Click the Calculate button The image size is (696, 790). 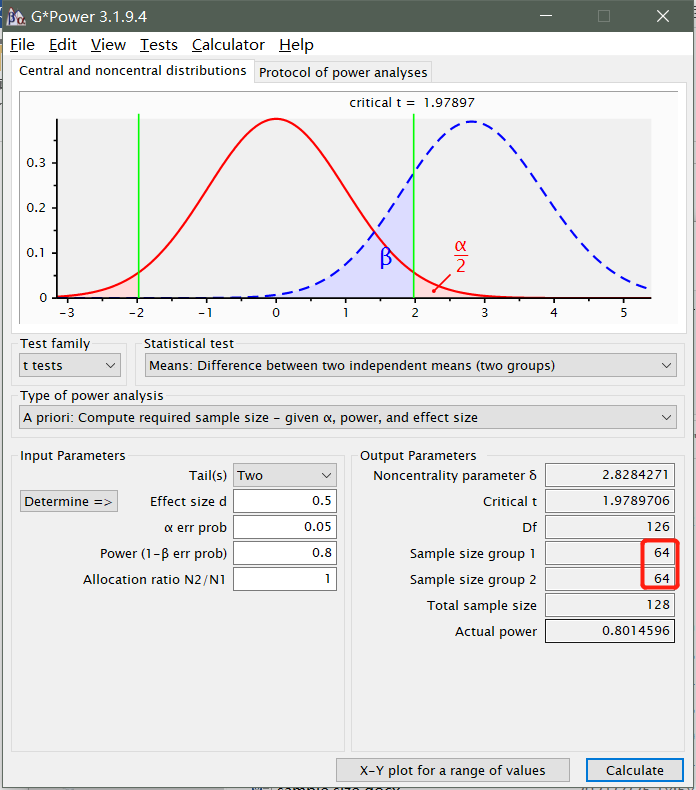[x=635, y=770]
